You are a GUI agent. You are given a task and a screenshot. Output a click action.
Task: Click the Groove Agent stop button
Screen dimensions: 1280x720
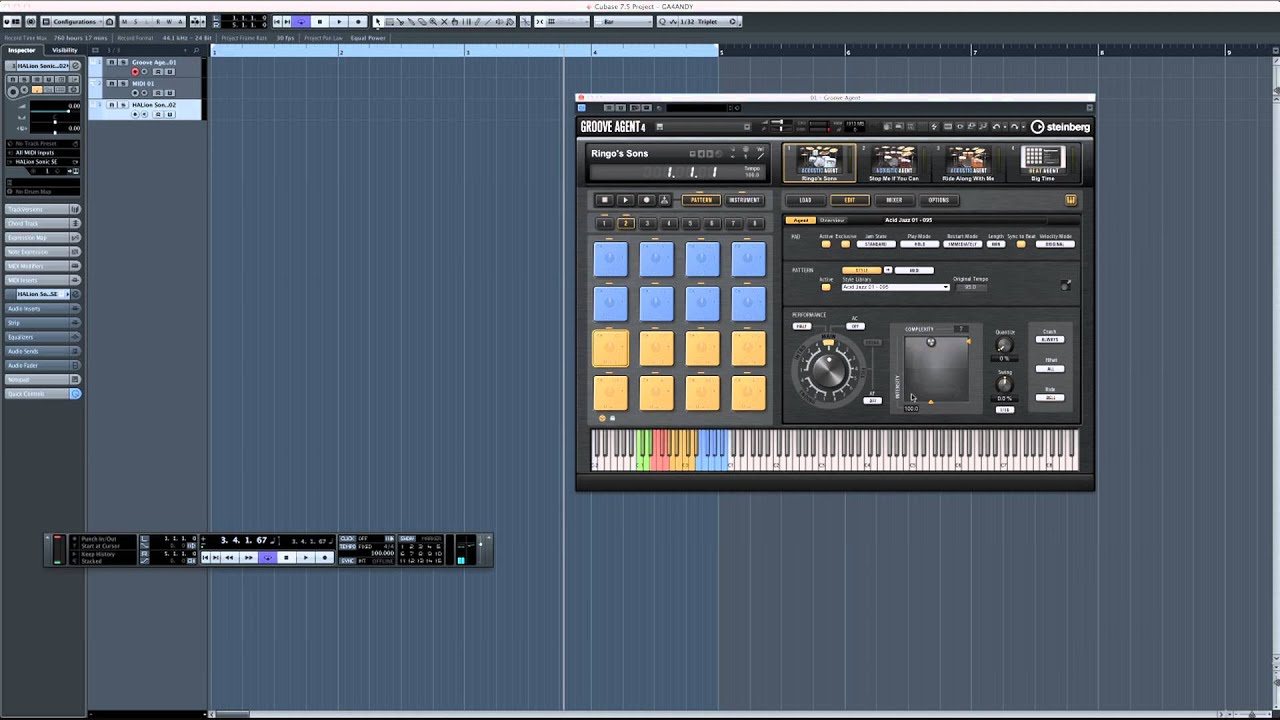click(x=604, y=200)
